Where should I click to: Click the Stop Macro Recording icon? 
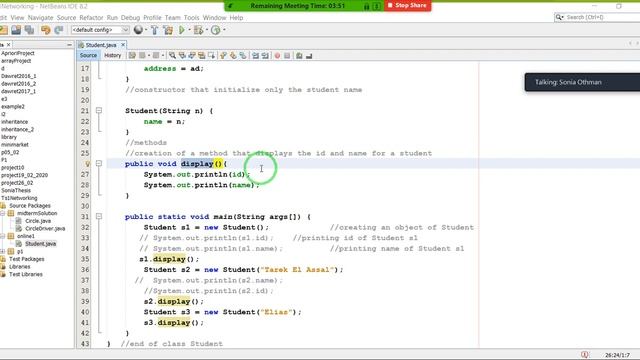coord(287,56)
